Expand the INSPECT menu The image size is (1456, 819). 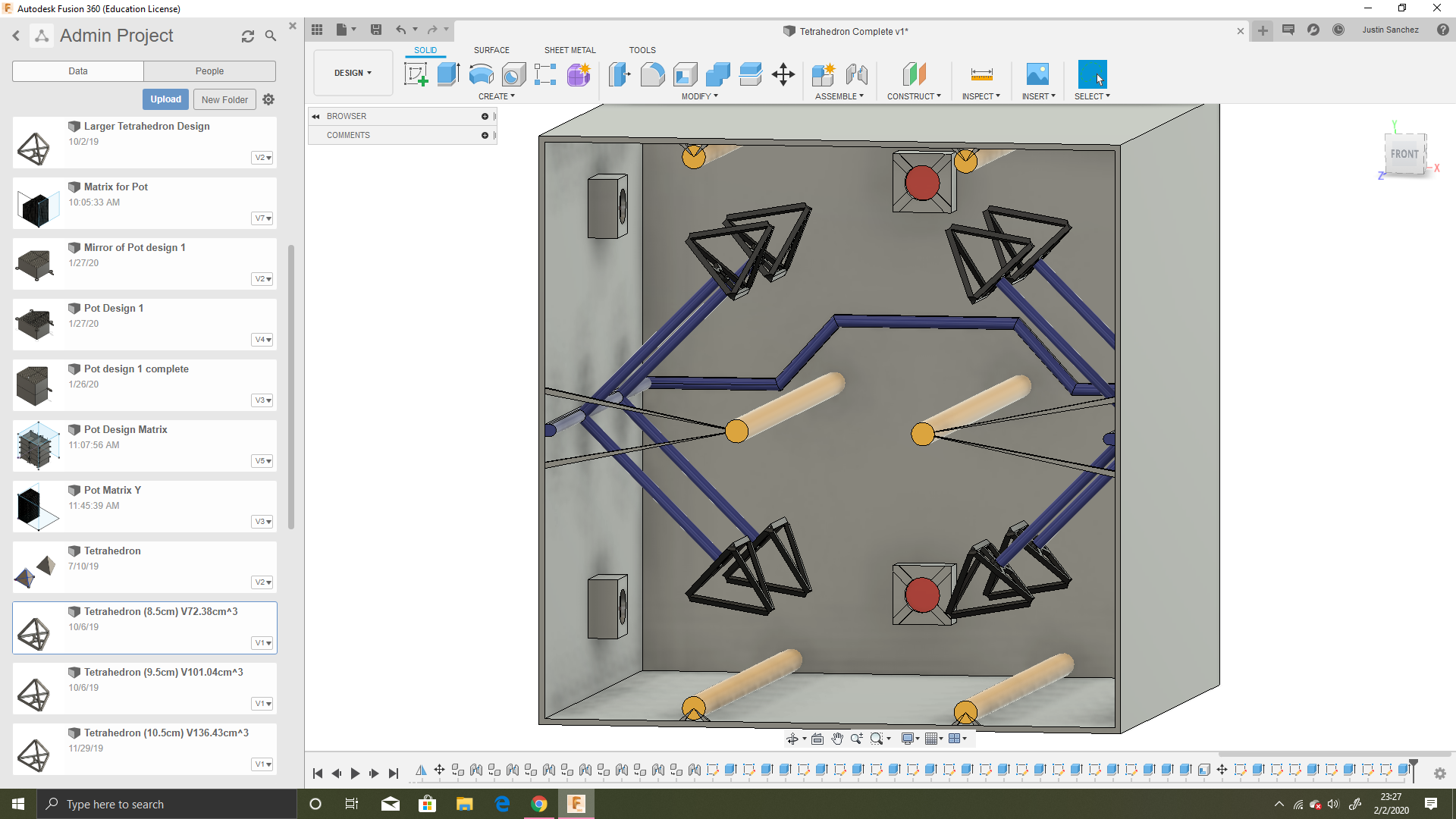click(981, 96)
